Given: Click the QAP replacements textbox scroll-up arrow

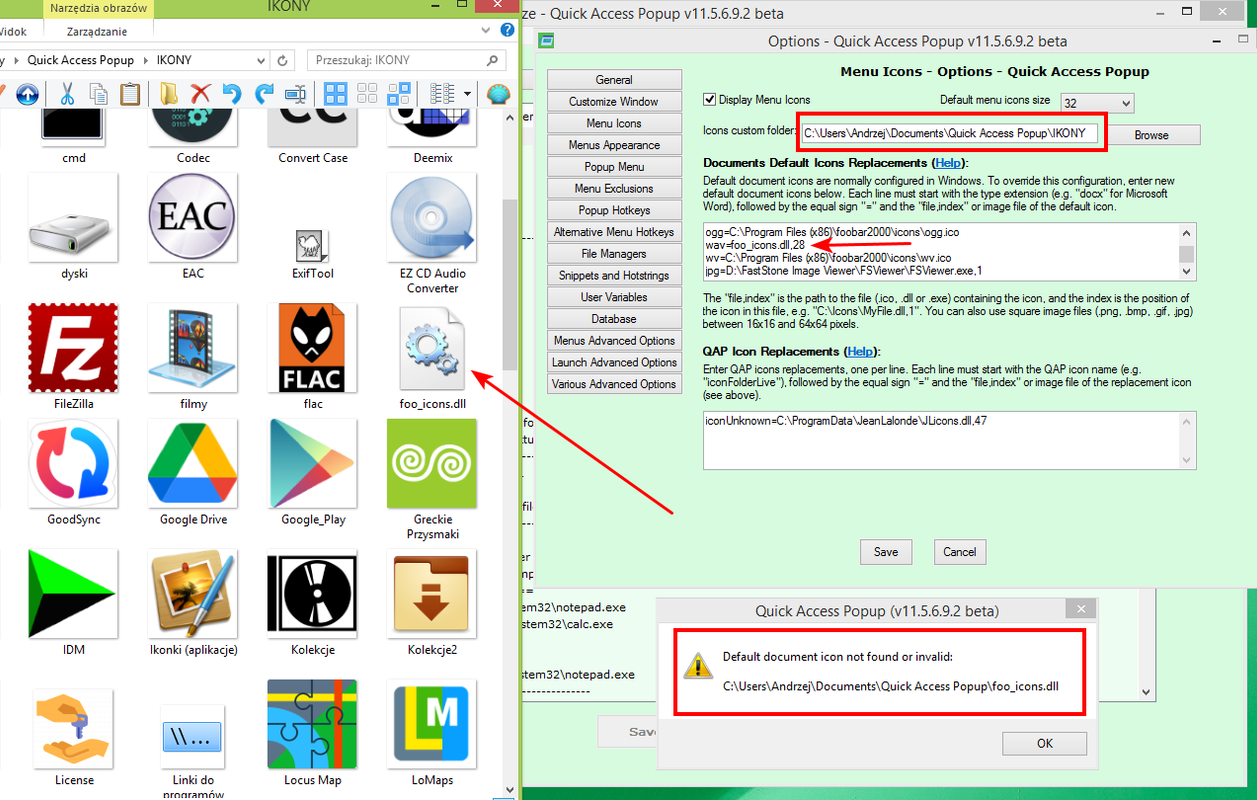Looking at the screenshot, I should coord(1187,421).
